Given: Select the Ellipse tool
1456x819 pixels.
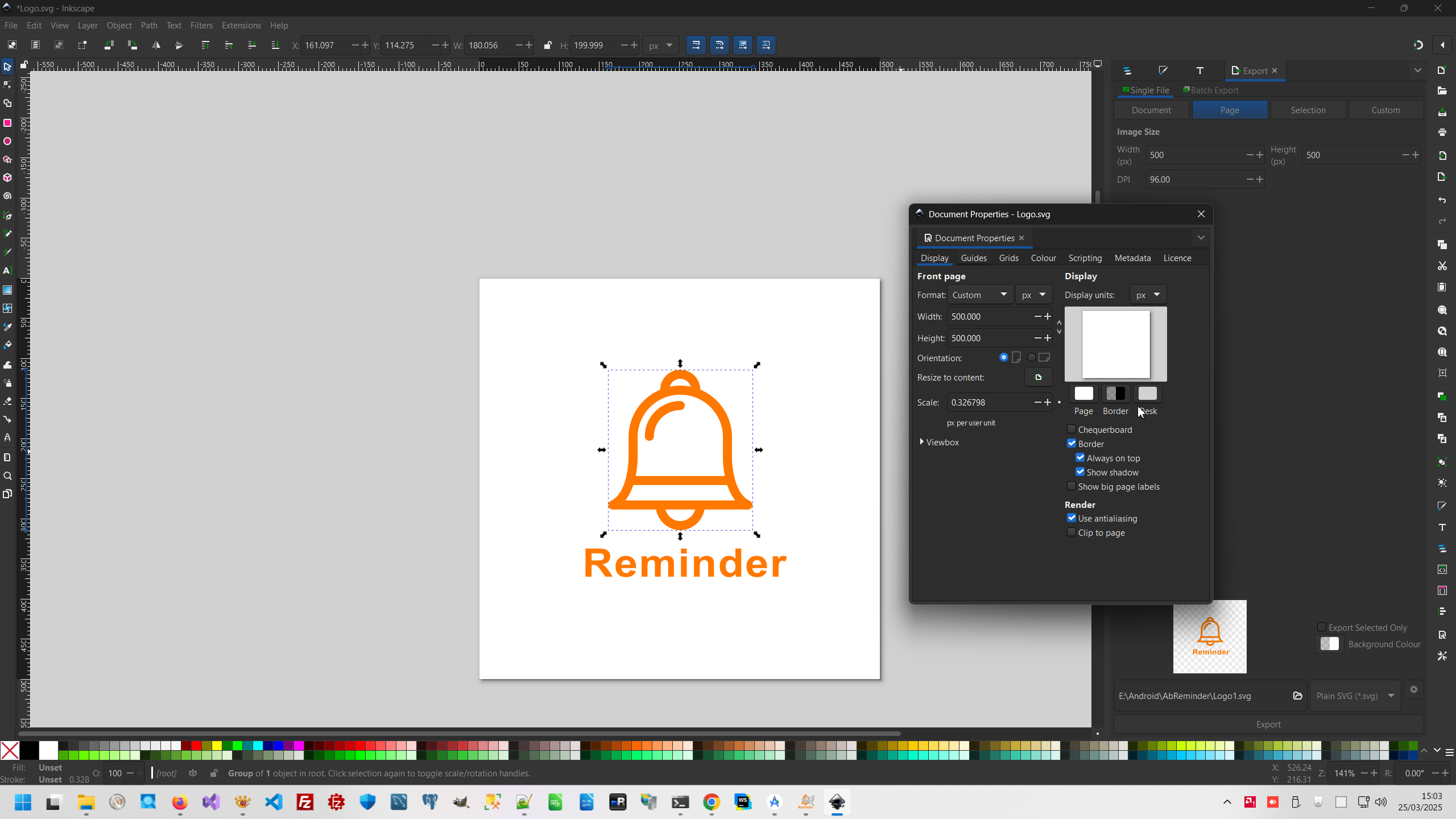Looking at the screenshot, I should [7, 142].
